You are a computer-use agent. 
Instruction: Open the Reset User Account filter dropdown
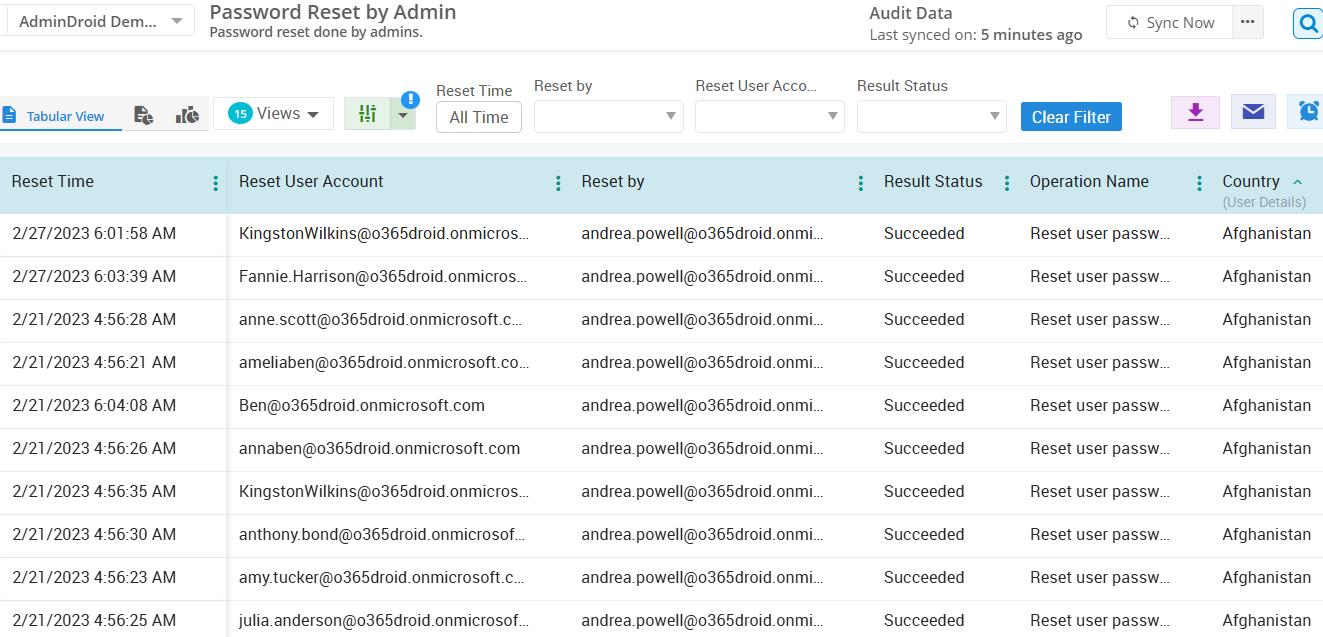[769, 117]
